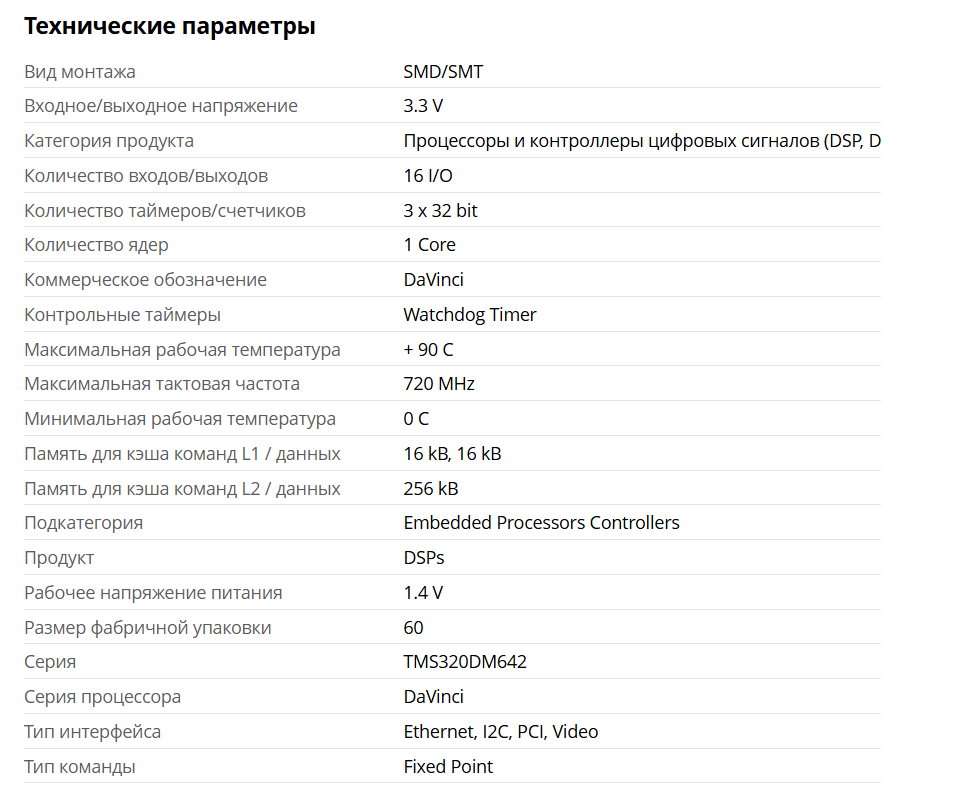Select the "1 Core" value

pyautogui.click(x=429, y=245)
